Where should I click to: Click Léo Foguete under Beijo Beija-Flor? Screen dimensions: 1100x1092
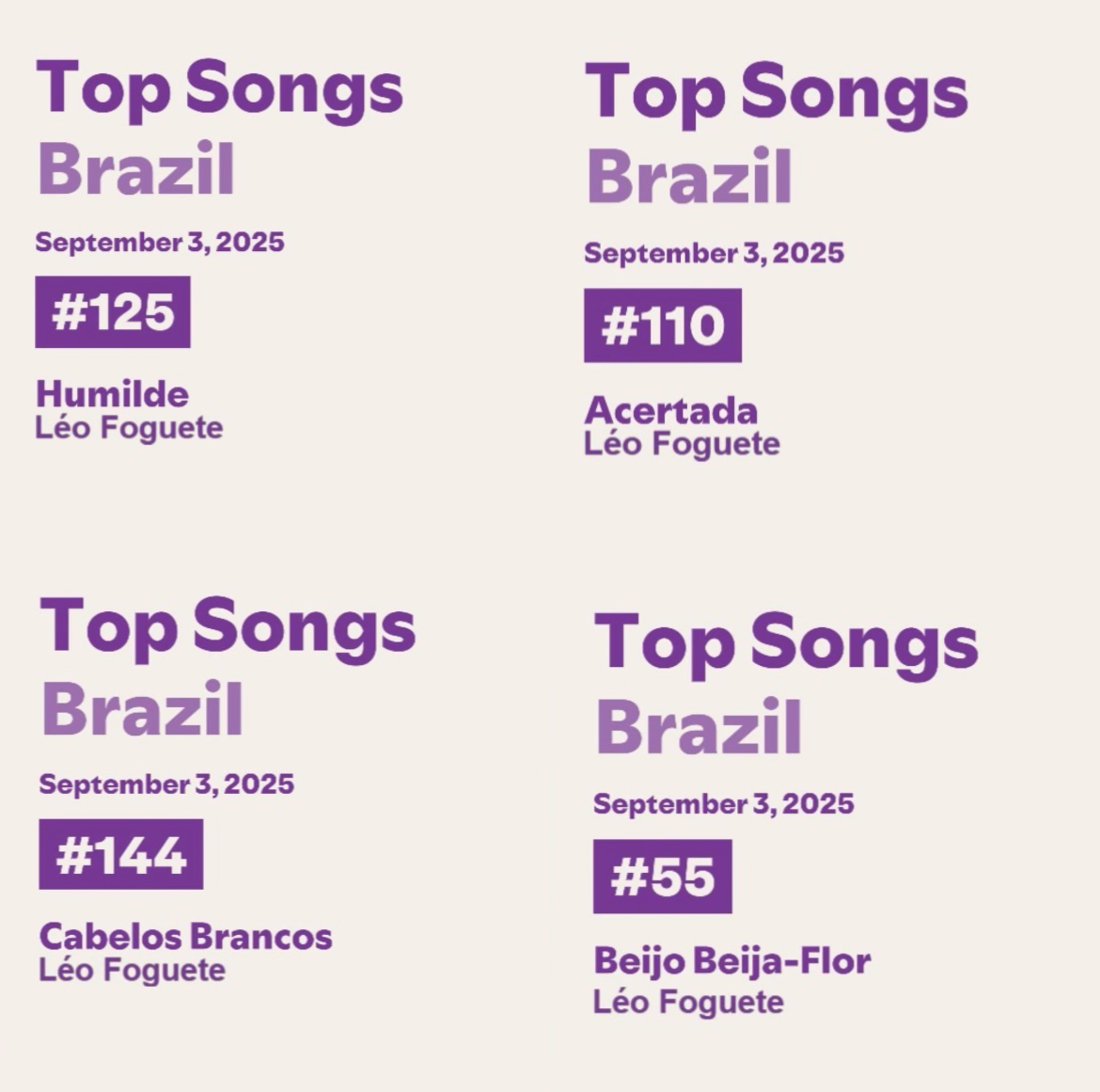tap(688, 1002)
